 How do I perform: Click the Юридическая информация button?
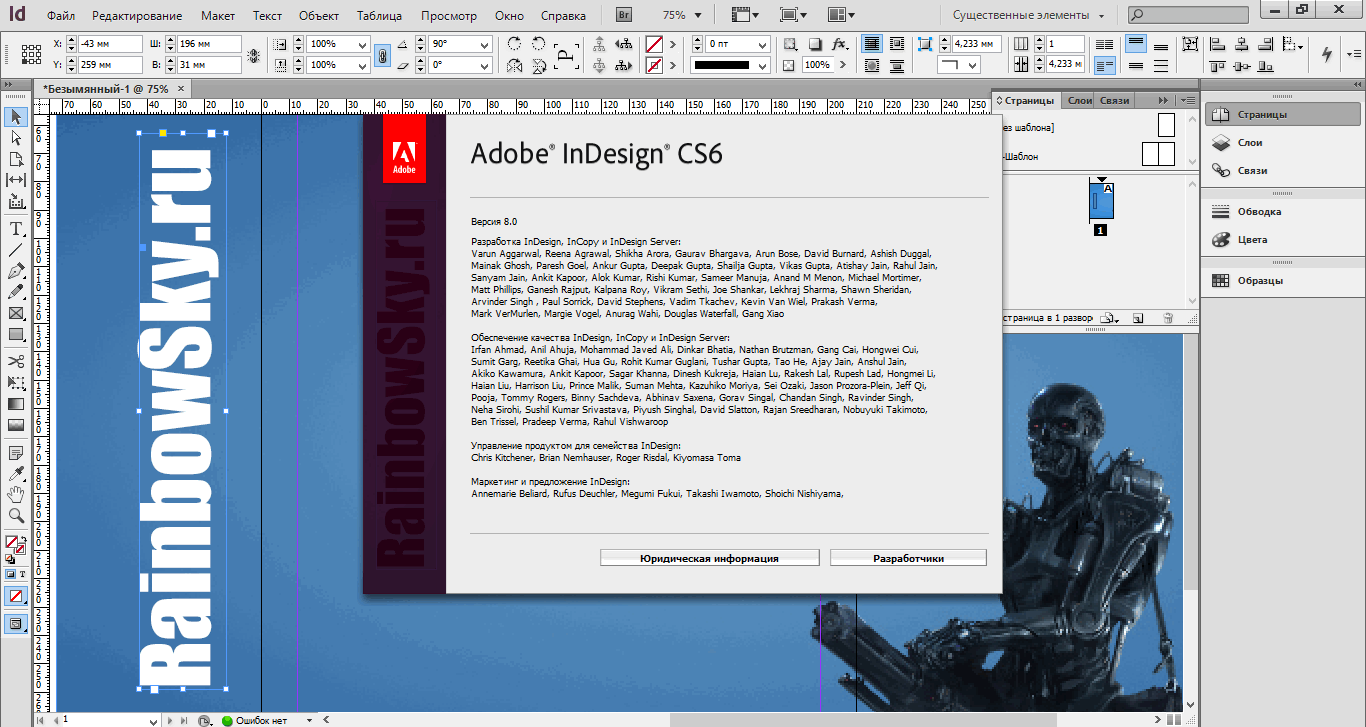[x=709, y=558]
